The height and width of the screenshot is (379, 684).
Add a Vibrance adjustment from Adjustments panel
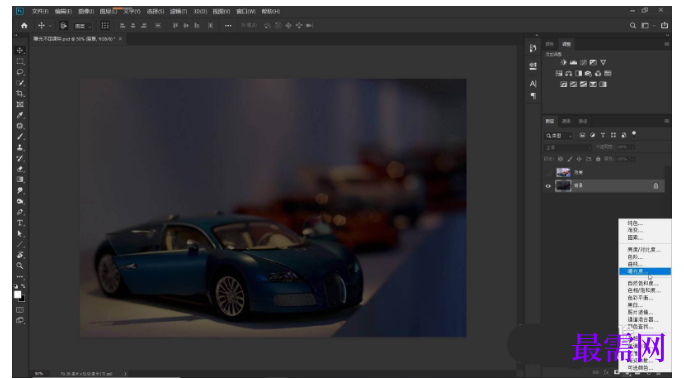[x=603, y=62]
